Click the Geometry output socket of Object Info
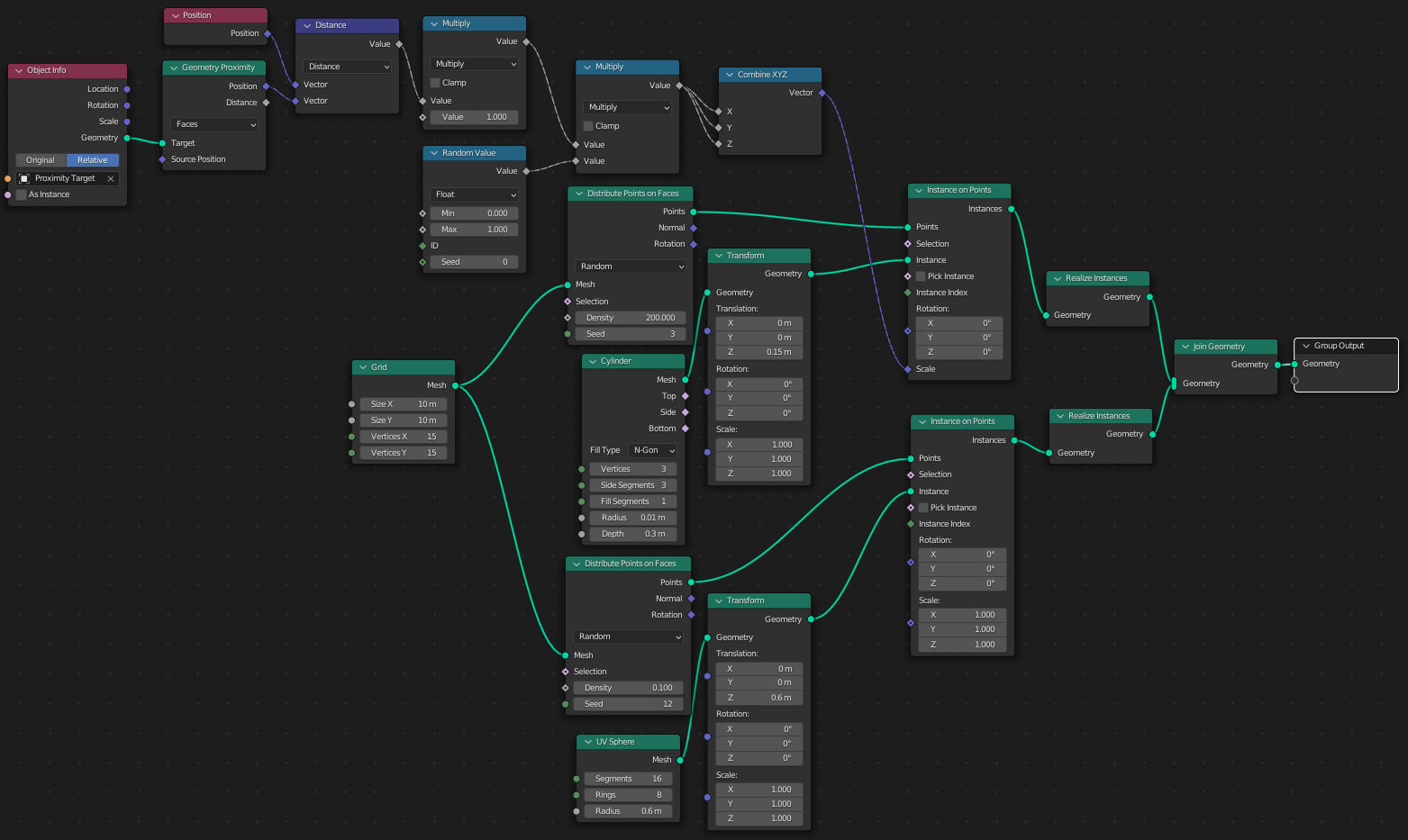The height and width of the screenshot is (840, 1408). point(127,138)
